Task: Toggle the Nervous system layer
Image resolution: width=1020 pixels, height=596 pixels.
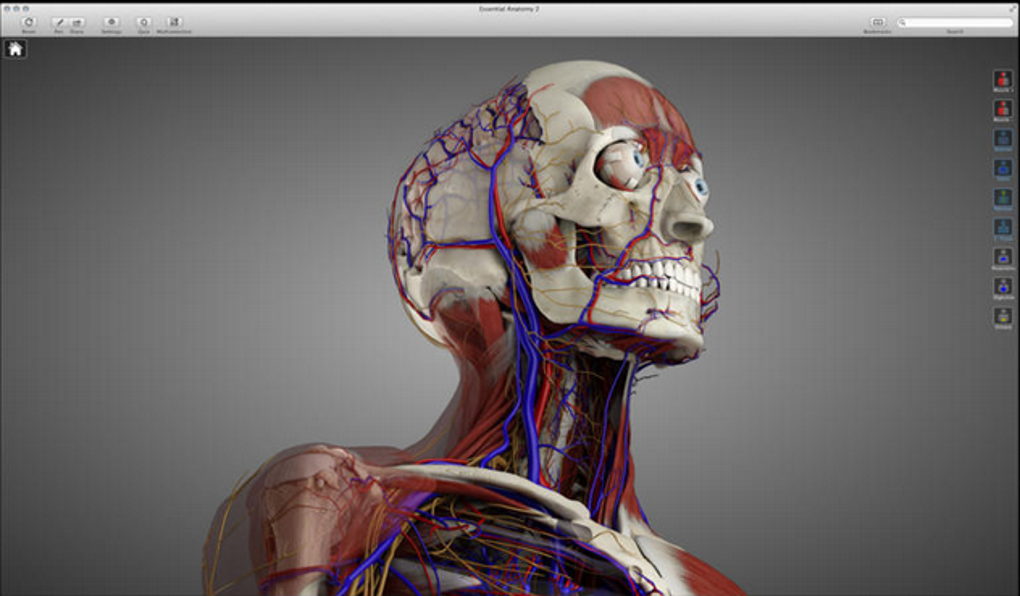Action: [x=1002, y=198]
